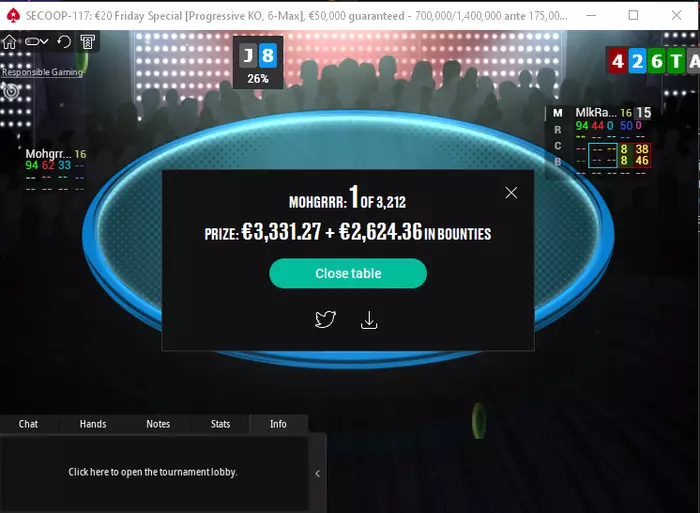Click the target icon under Responsible Gaming
The image size is (700, 513).
(11, 91)
